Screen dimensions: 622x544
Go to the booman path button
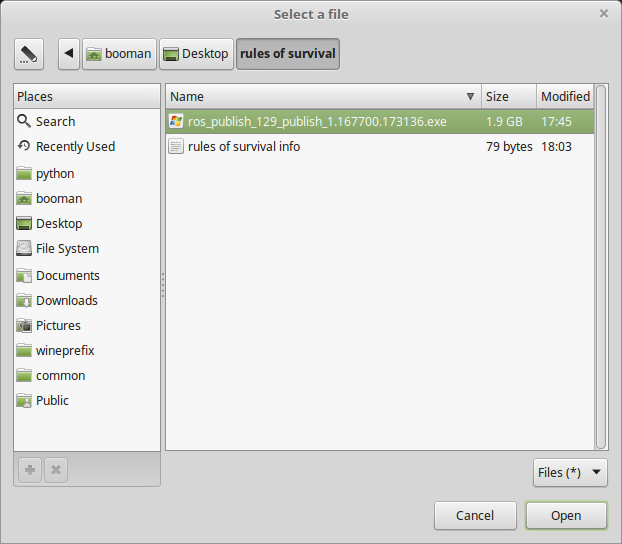[x=119, y=54]
